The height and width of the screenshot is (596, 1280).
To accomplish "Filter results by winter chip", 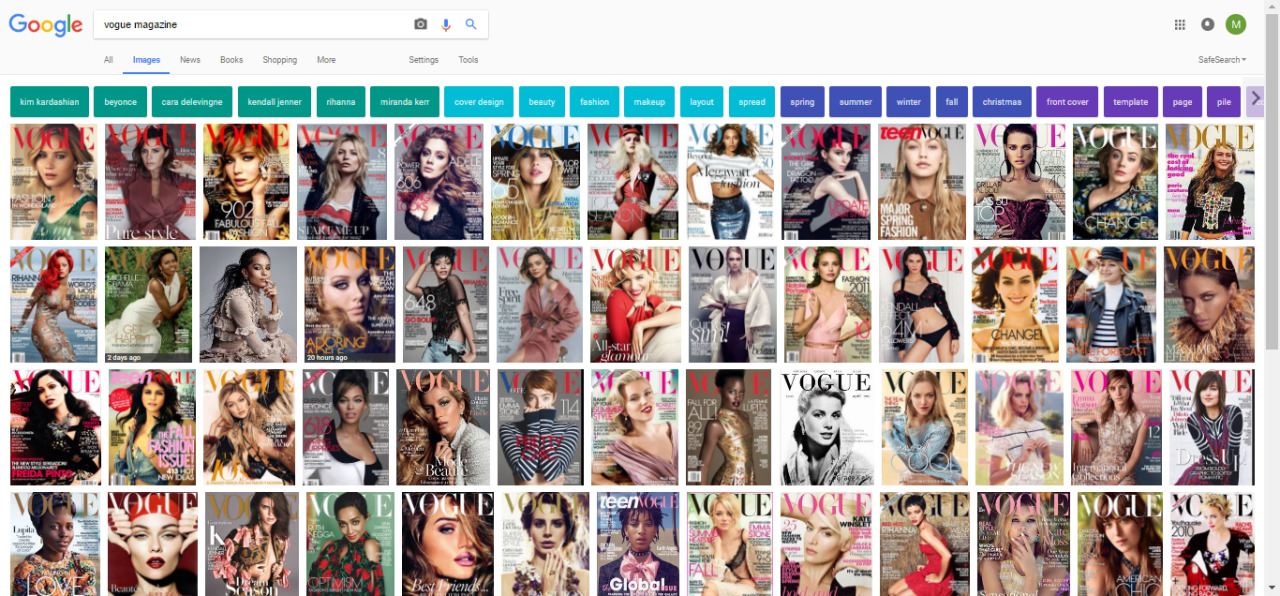I will (909, 102).
